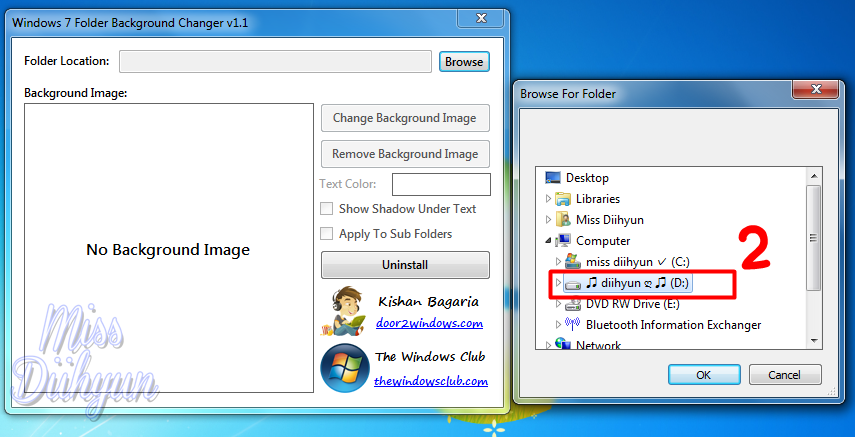Select Network in the folder tree
This screenshot has height=437, width=855.
(x=598, y=345)
